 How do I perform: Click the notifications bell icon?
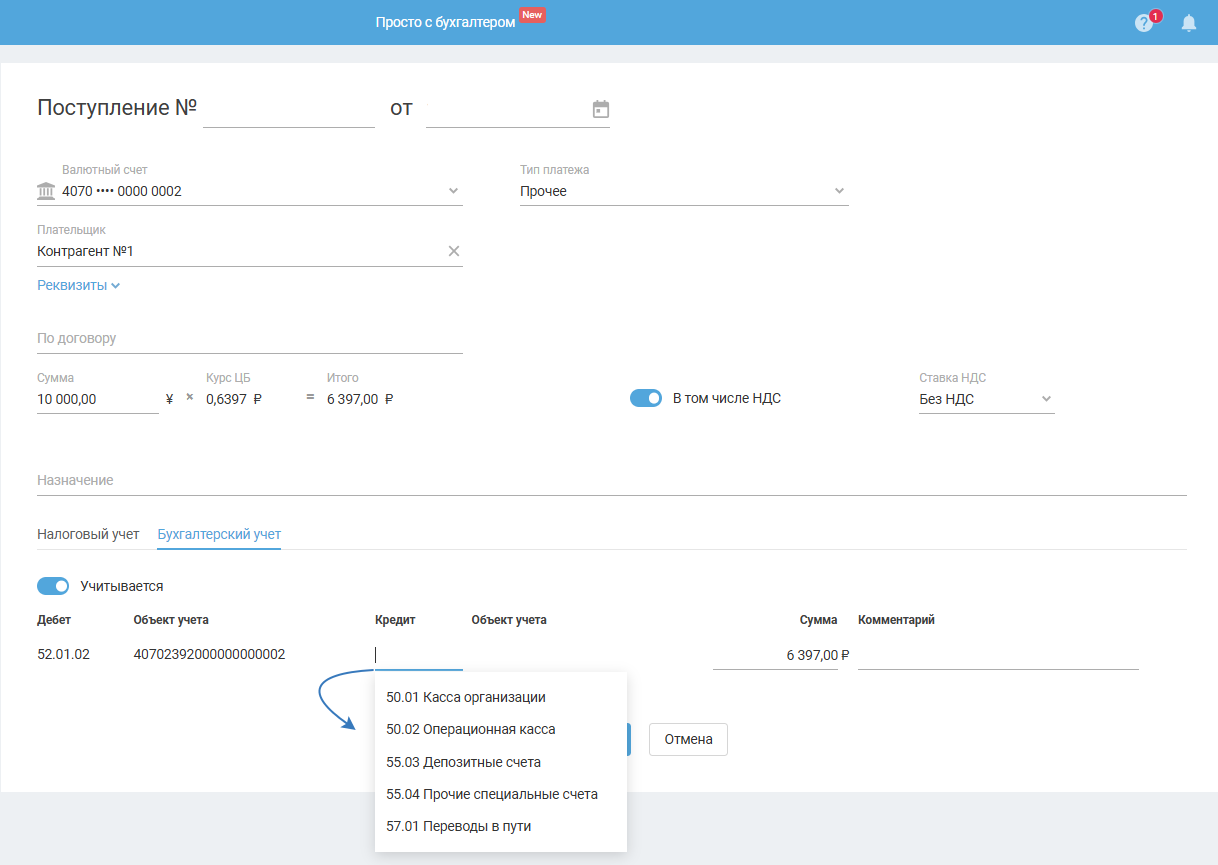tap(1189, 23)
